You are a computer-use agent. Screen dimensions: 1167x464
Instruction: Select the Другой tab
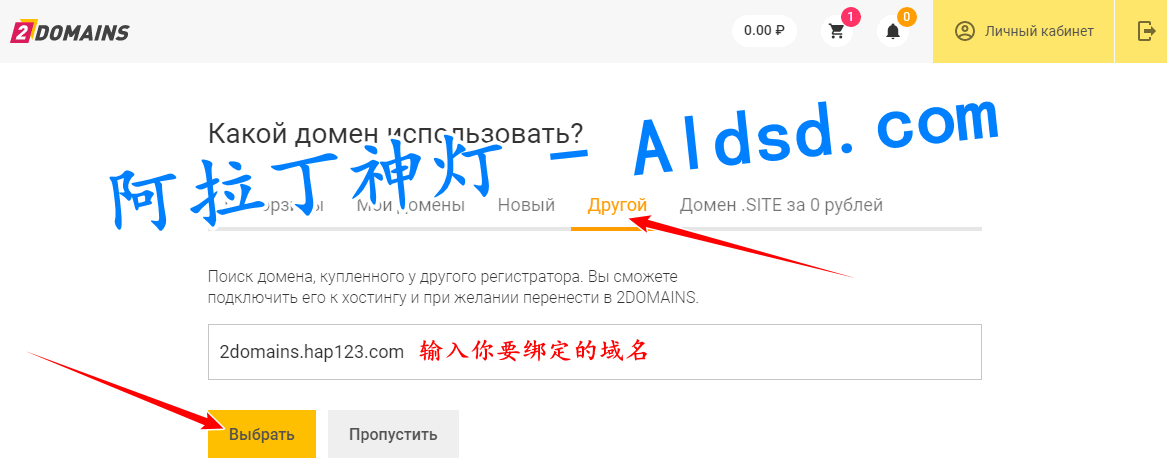tap(617, 205)
